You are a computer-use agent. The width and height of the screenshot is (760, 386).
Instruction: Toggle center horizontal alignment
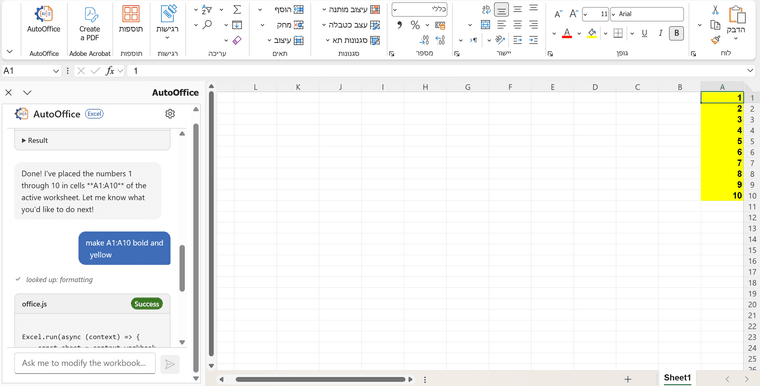[518, 25]
